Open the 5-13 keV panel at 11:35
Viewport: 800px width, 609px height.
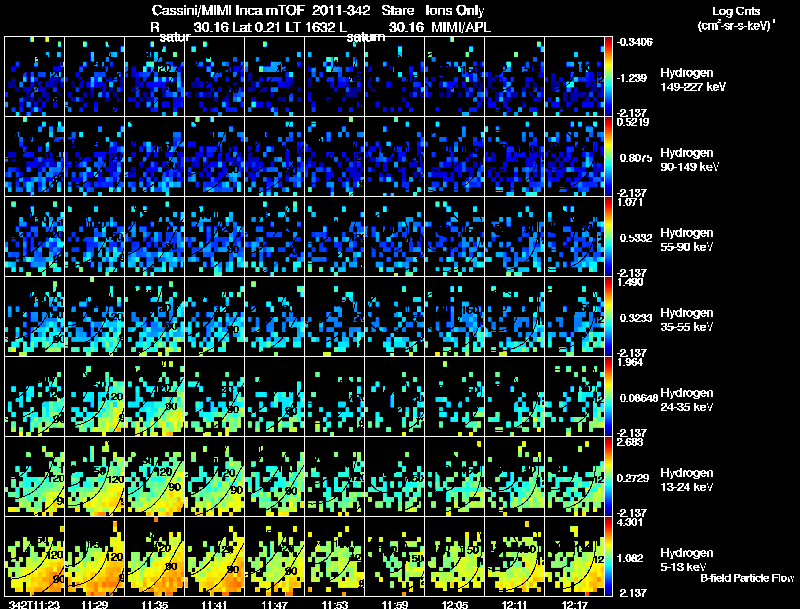[155, 556]
